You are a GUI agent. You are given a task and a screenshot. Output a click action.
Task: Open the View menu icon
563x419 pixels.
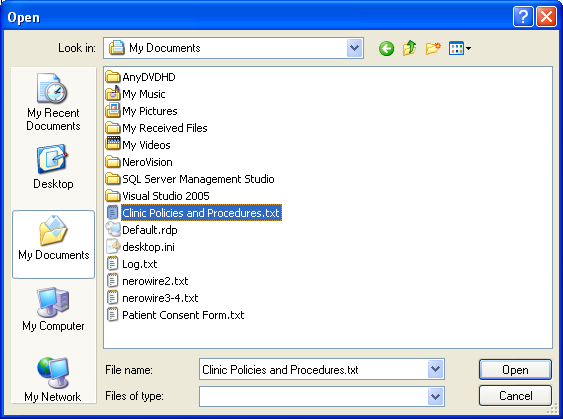click(460, 48)
